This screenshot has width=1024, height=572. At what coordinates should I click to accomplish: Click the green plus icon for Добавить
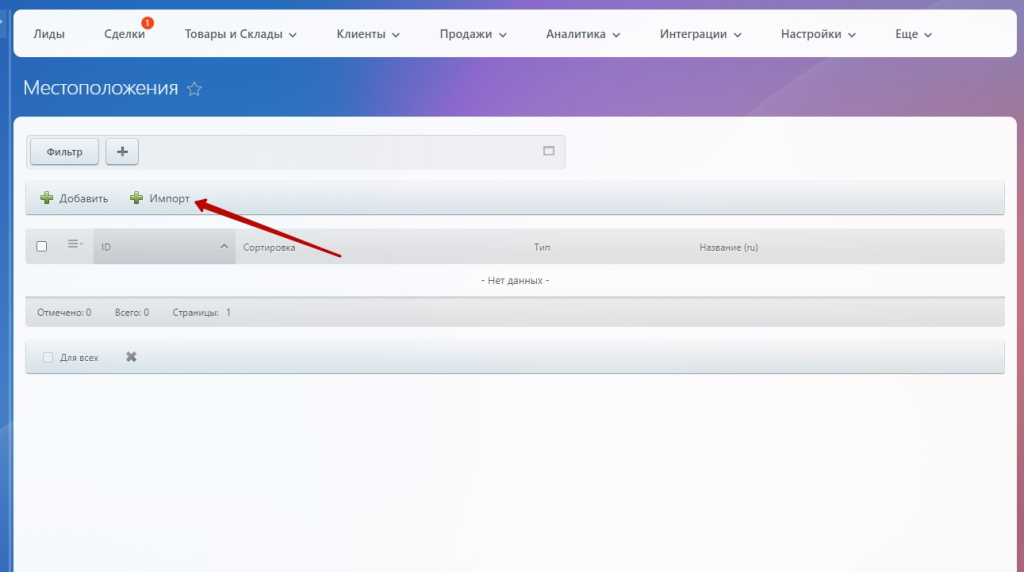tap(46, 198)
